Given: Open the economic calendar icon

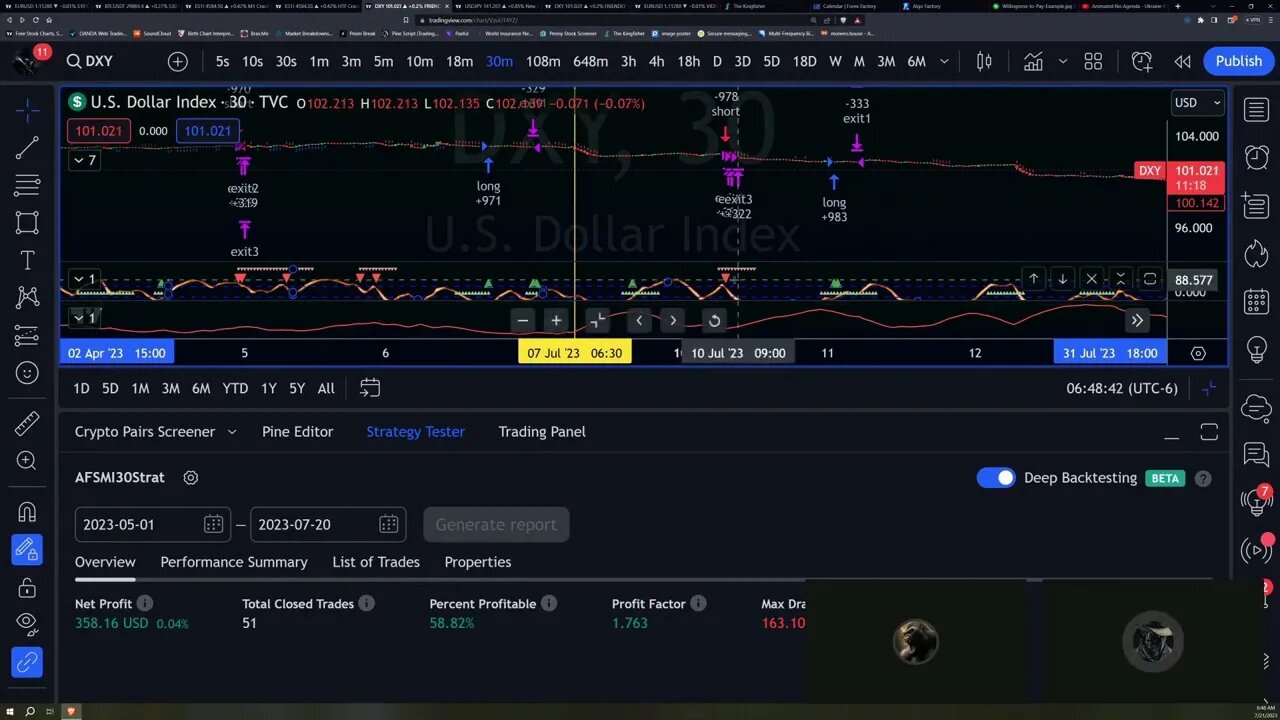Looking at the screenshot, I should coord(1256,301).
